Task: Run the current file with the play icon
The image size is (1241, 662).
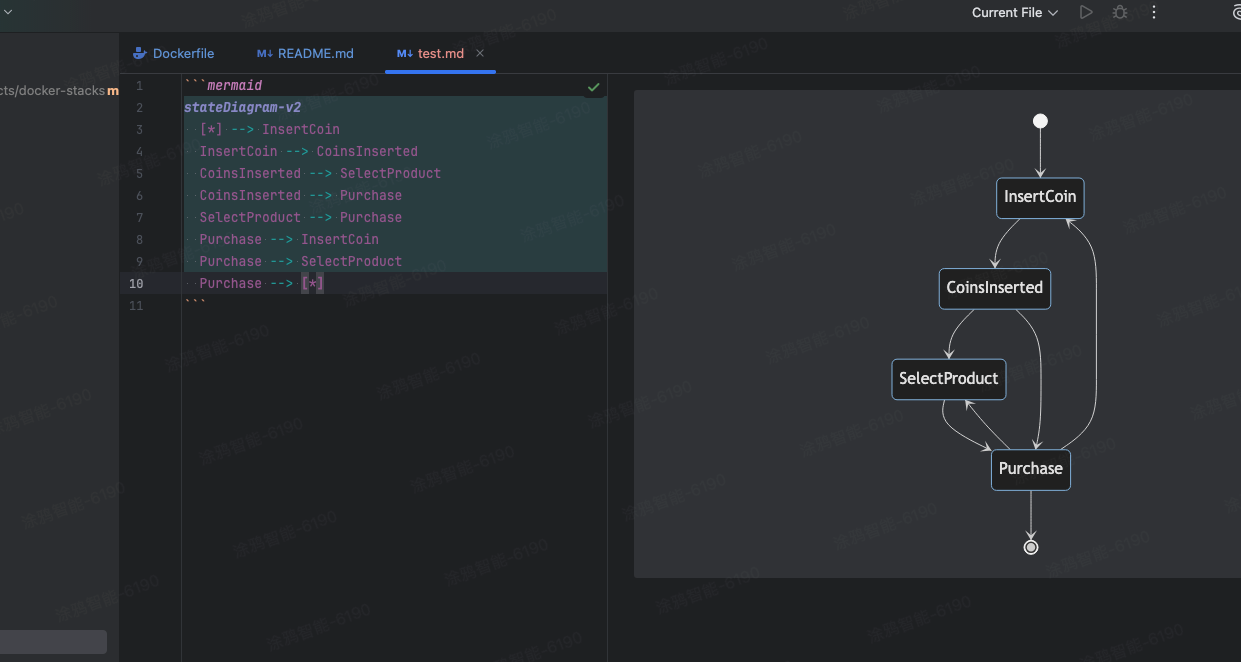Action: pyautogui.click(x=1086, y=13)
